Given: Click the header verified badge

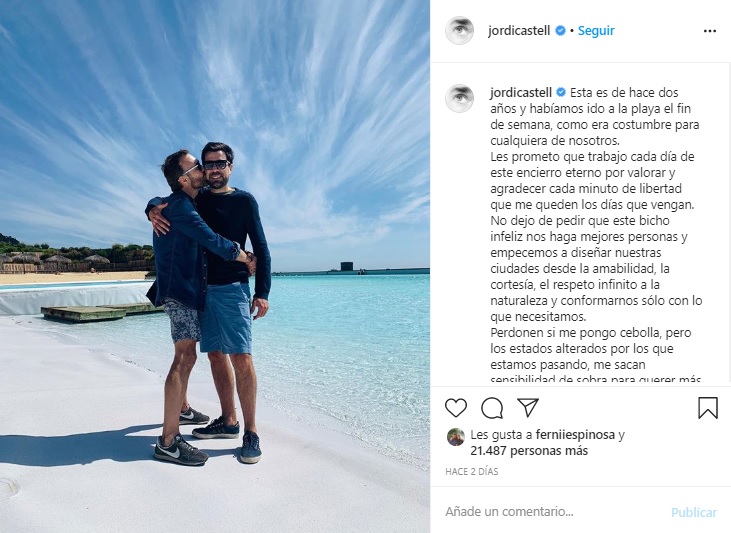Looking at the screenshot, I should coord(560,31).
